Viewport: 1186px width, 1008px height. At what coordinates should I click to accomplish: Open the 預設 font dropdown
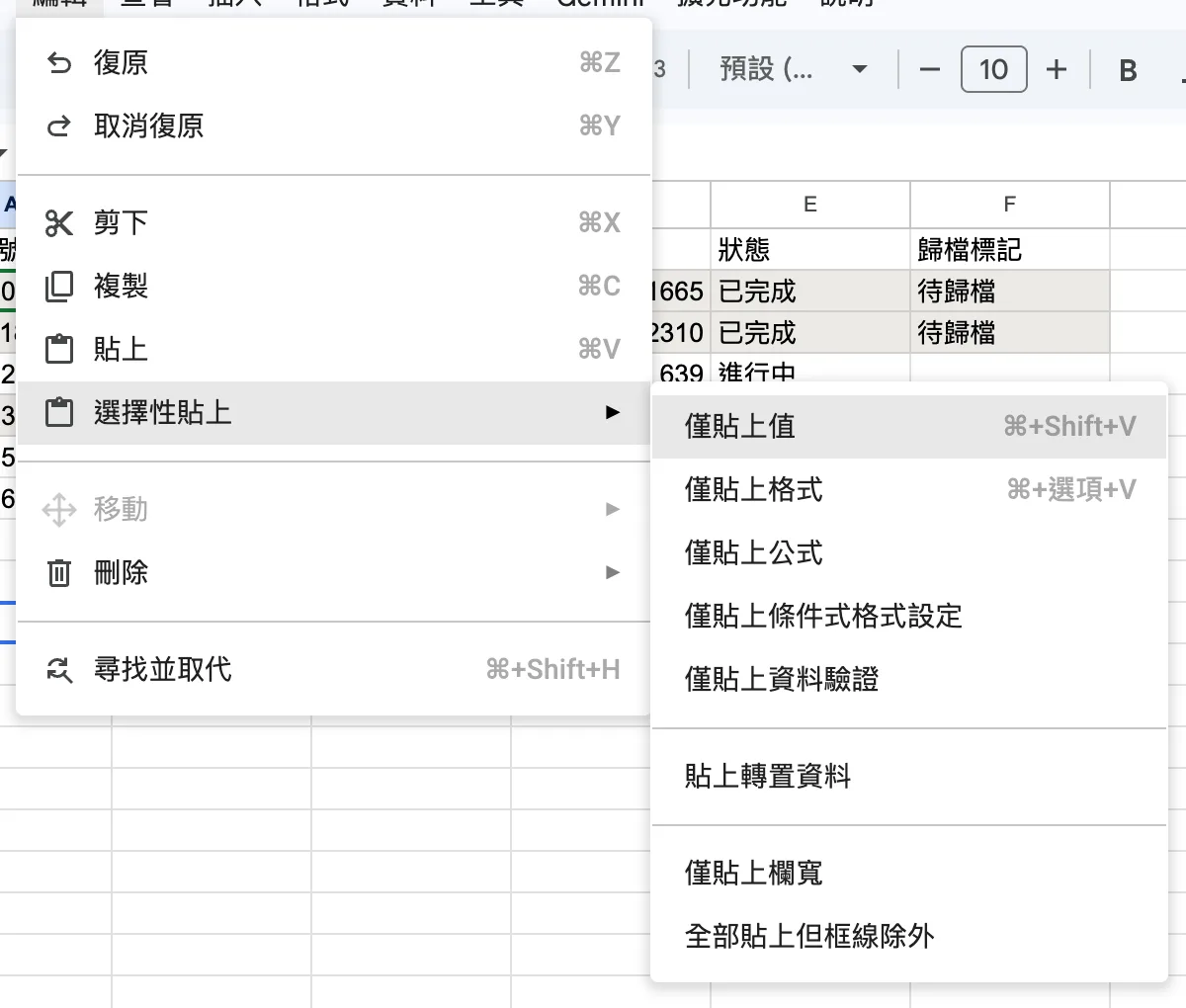794,69
